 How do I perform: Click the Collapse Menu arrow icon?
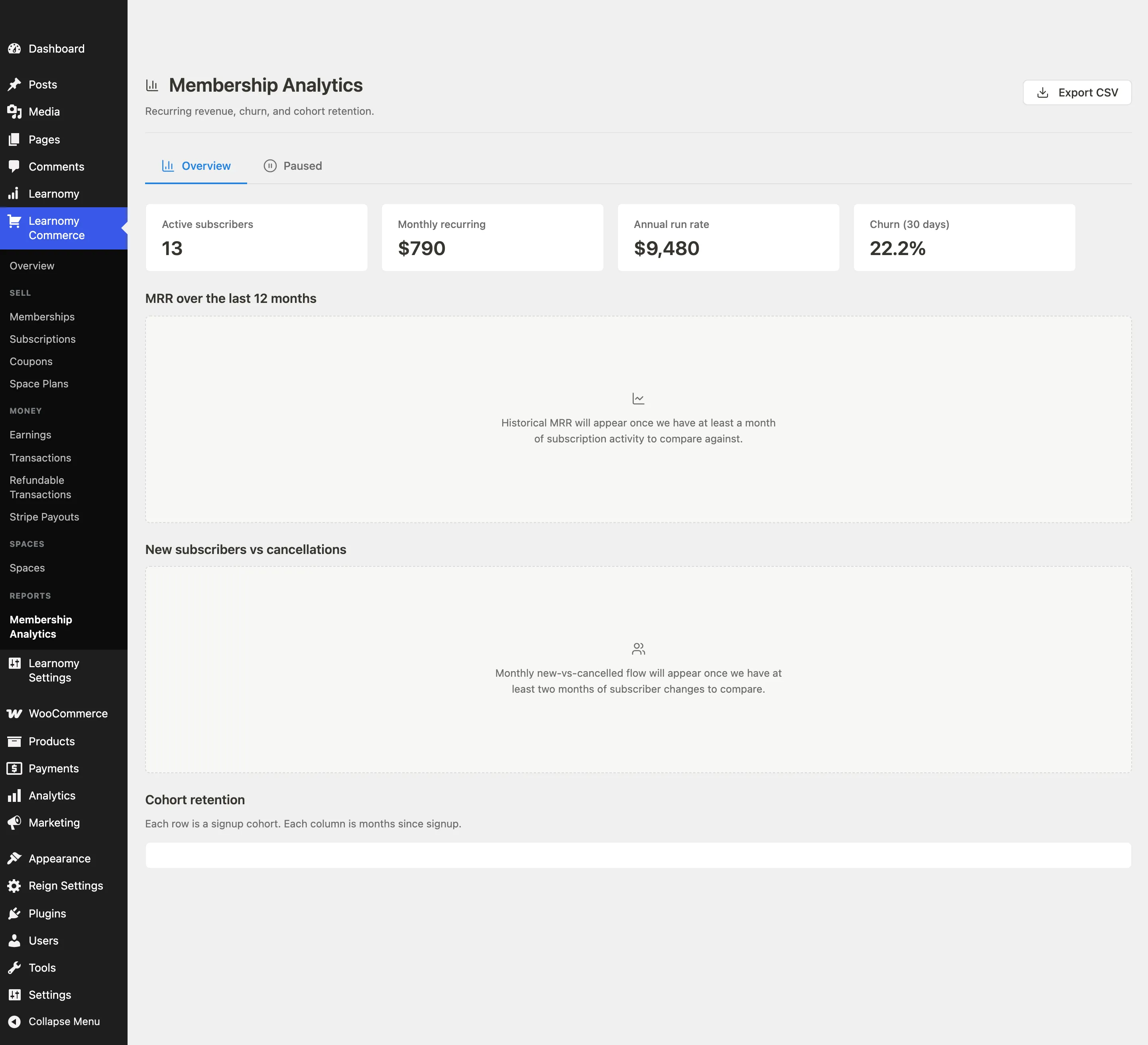pyautogui.click(x=14, y=1021)
